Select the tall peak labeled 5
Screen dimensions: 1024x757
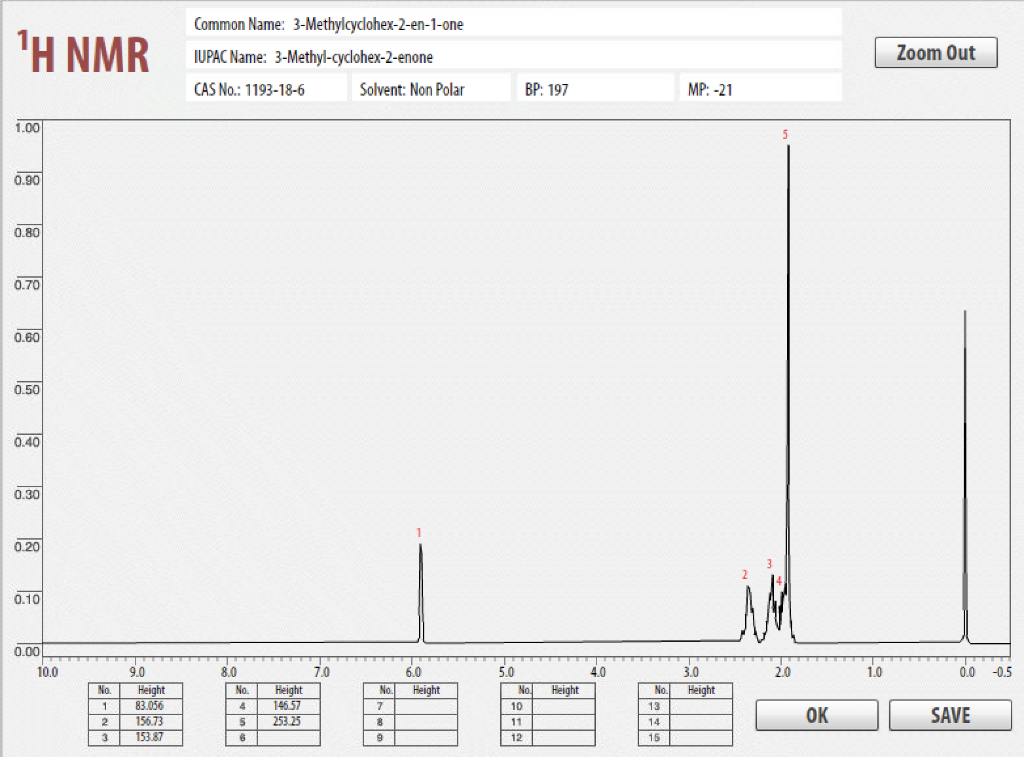[787, 160]
